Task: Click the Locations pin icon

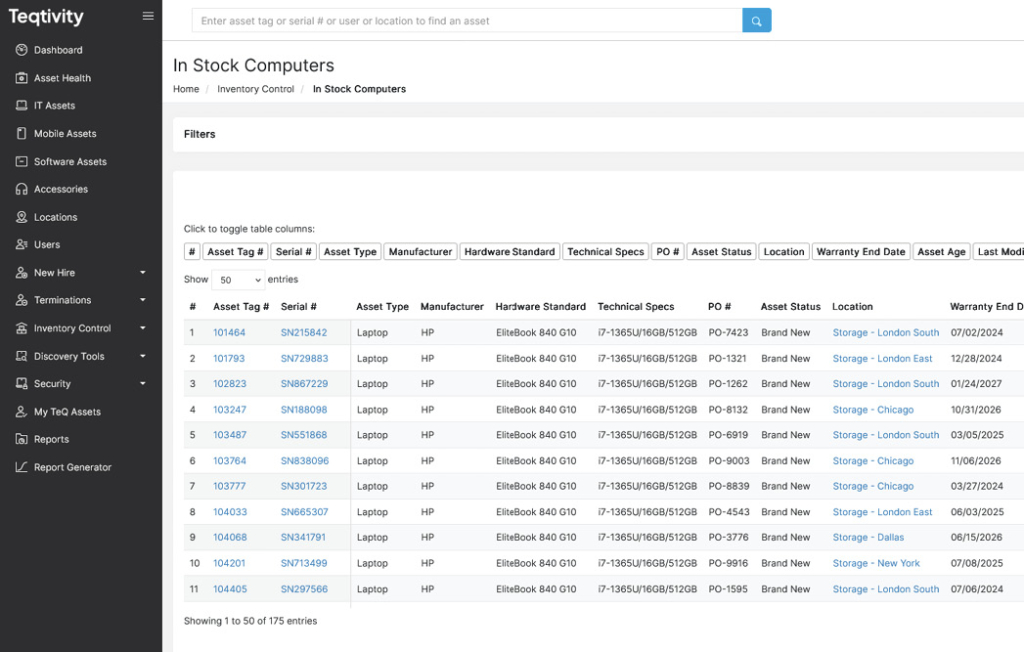Action: [22, 217]
